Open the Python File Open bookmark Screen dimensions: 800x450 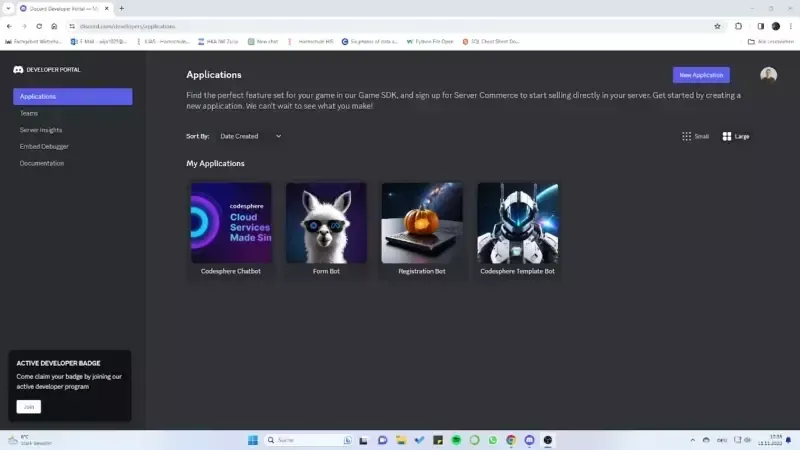pyautogui.click(x=430, y=41)
